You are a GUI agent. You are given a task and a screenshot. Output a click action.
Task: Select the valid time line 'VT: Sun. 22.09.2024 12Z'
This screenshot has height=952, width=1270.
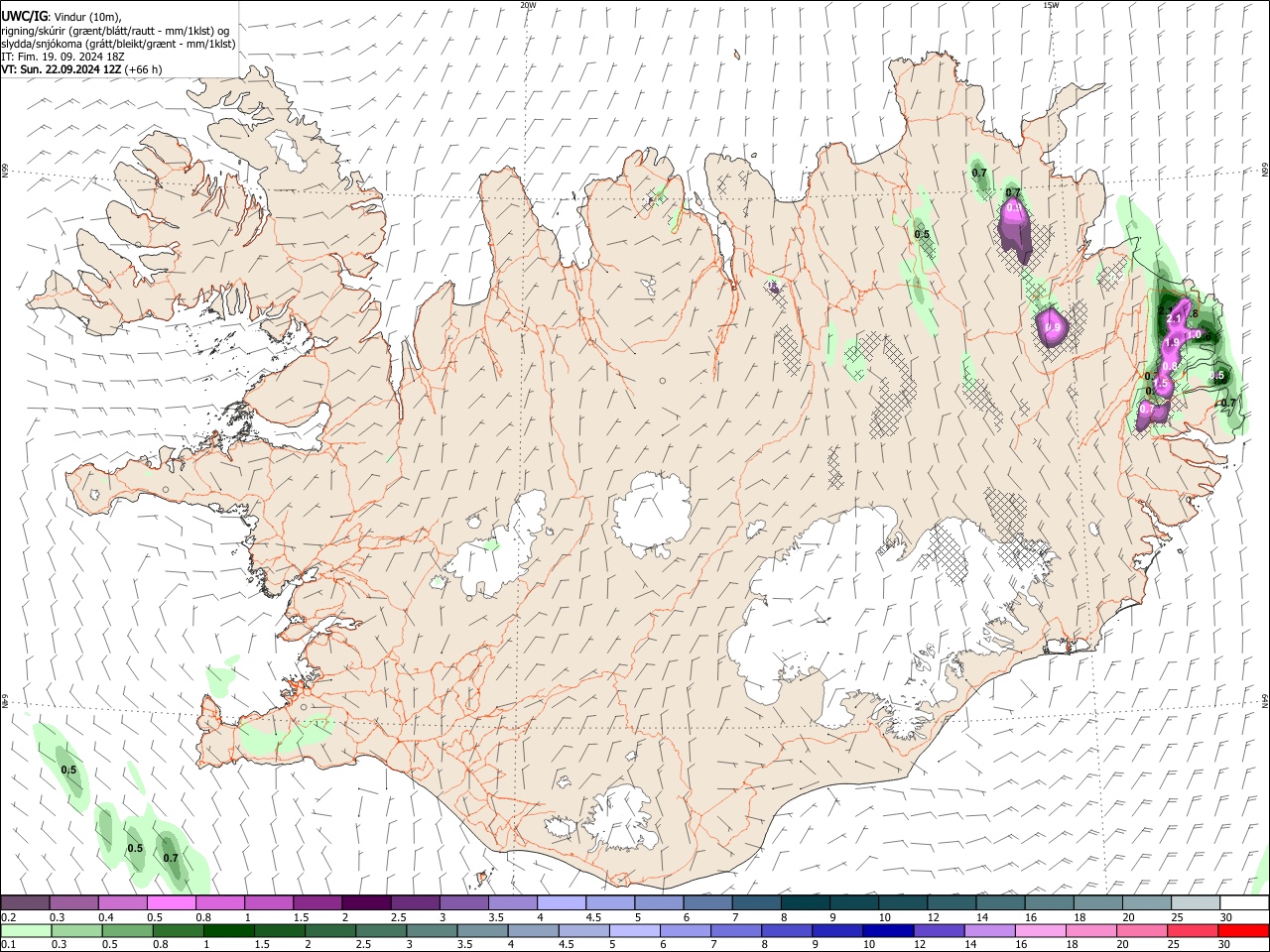coord(62,69)
